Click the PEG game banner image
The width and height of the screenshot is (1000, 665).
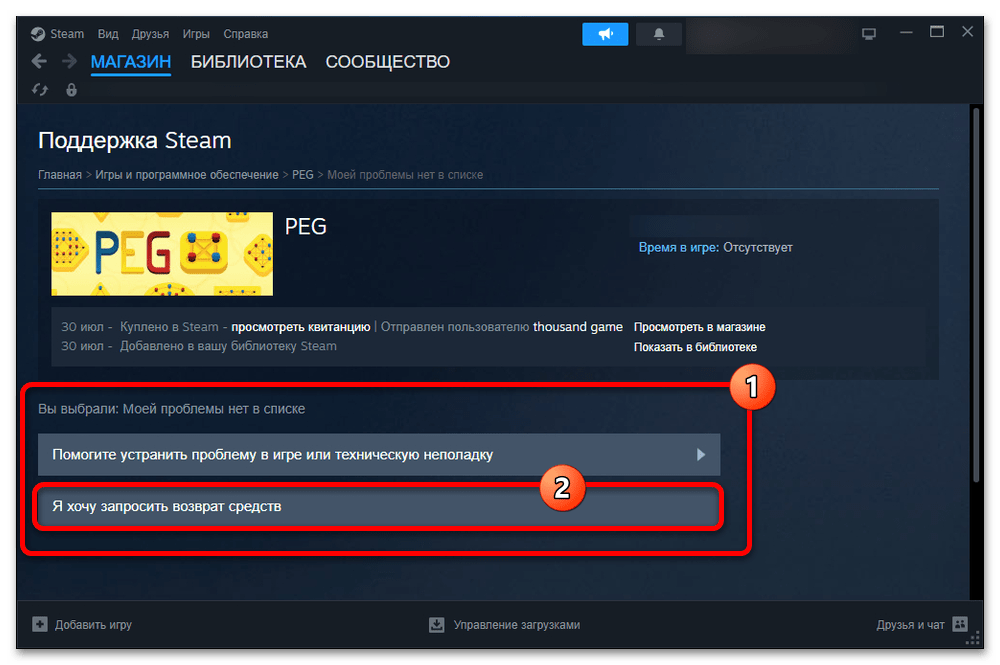click(162, 254)
